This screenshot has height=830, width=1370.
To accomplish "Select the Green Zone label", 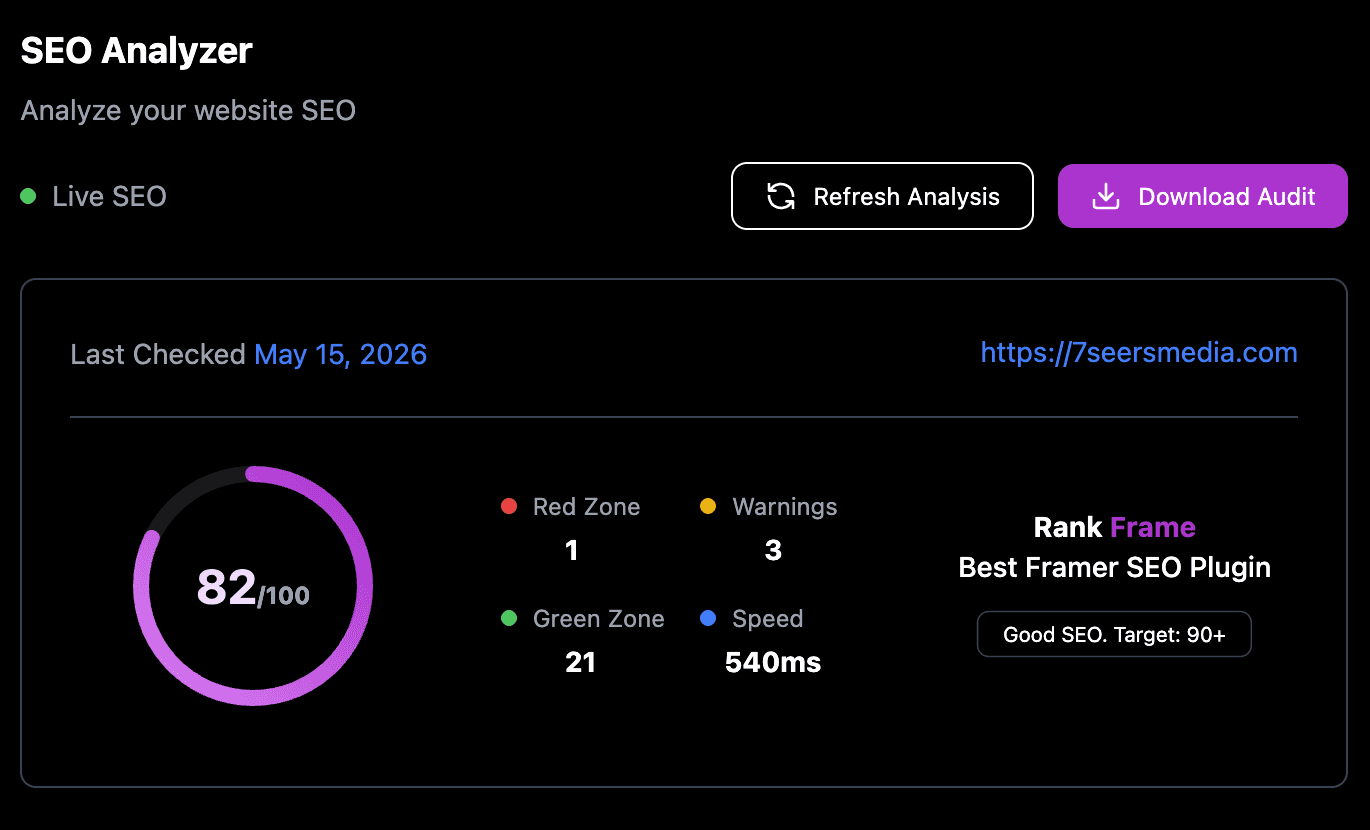I will pyautogui.click(x=598, y=619).
